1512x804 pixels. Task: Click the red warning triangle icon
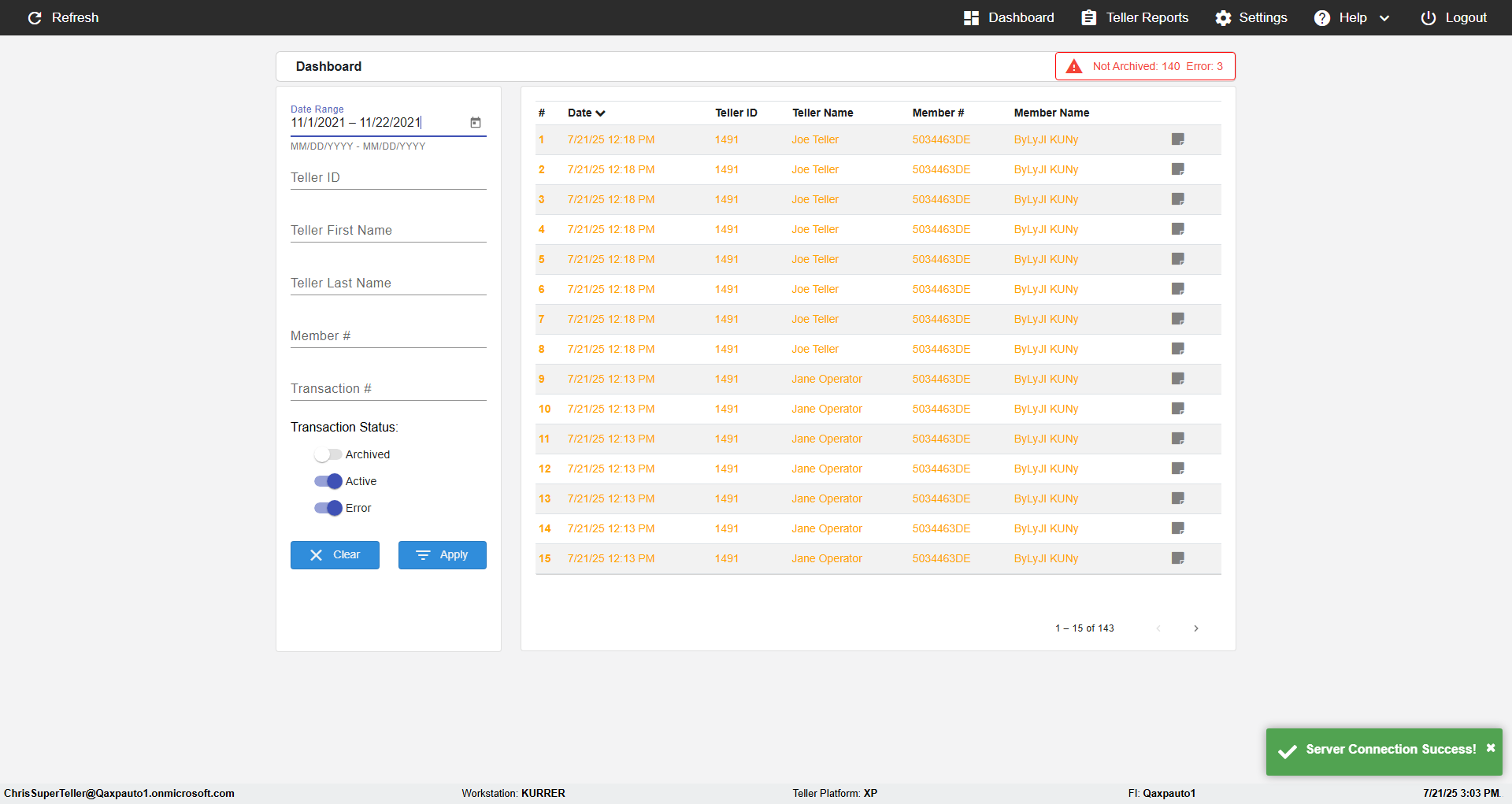(x=1074, y=66)
